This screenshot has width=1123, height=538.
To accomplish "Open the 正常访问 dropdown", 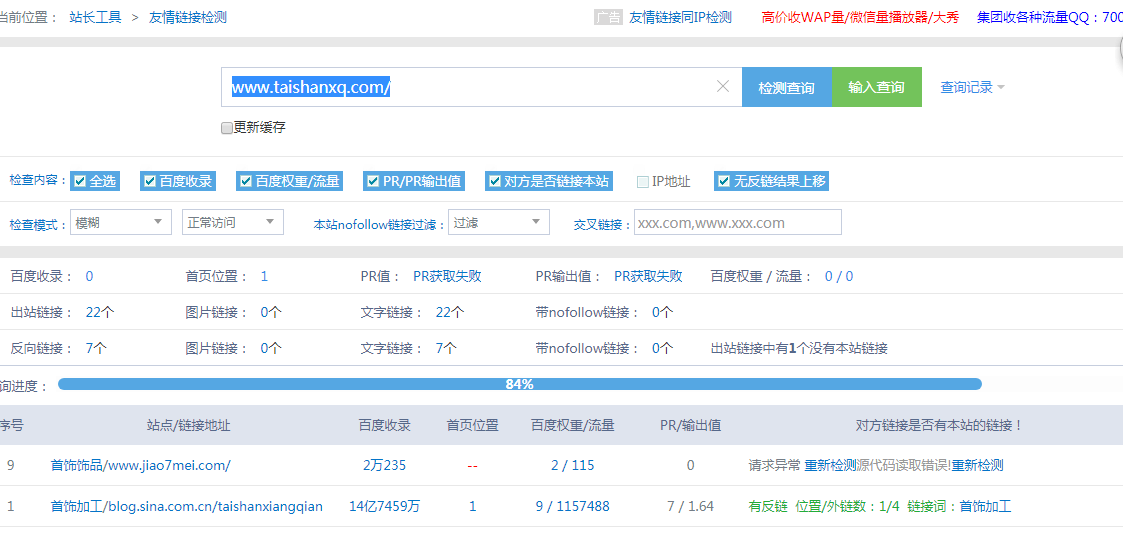I will click(232, 222).
